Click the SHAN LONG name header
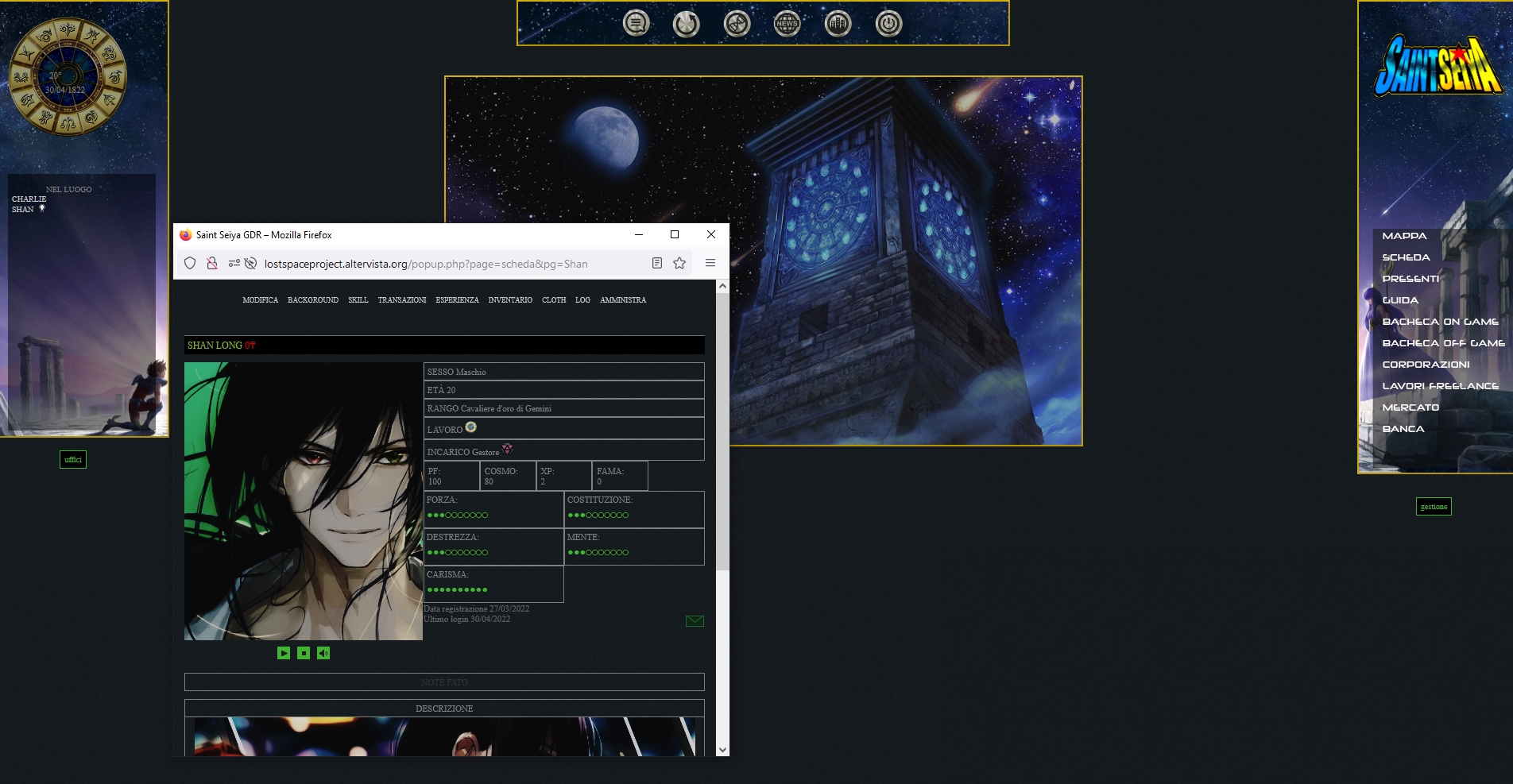This screenshot has height=784, width=1513. pos(444,346)
